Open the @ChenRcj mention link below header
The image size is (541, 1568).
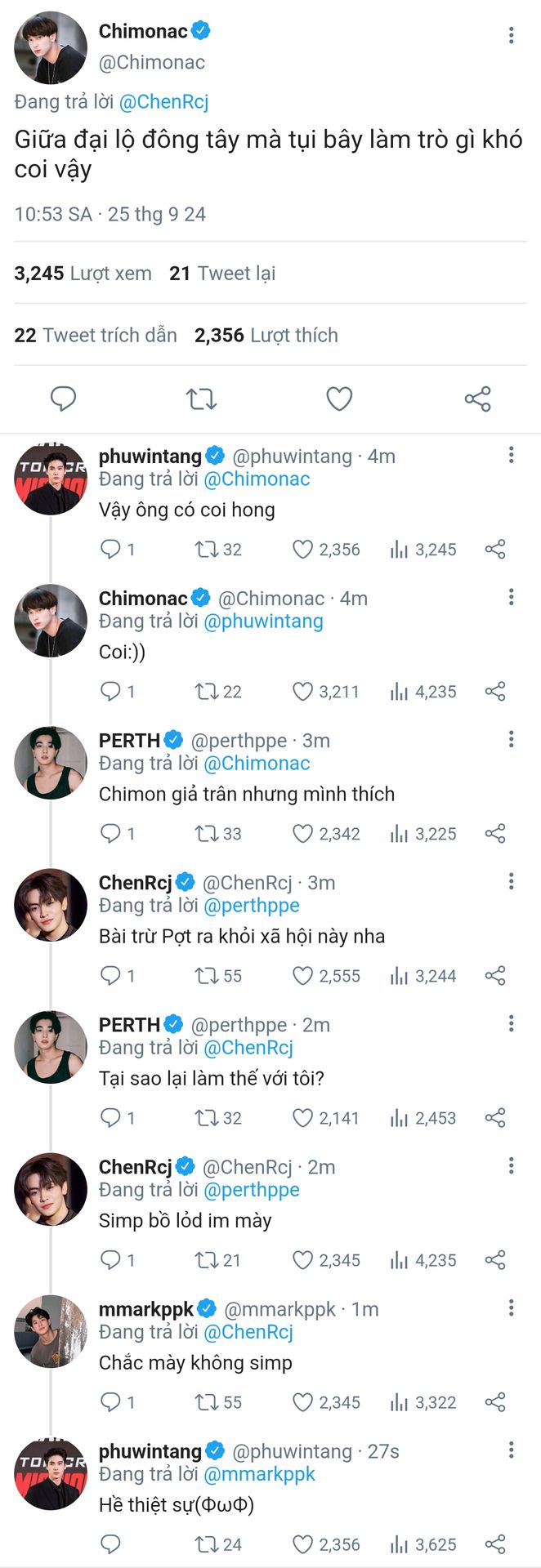[163, 102]
